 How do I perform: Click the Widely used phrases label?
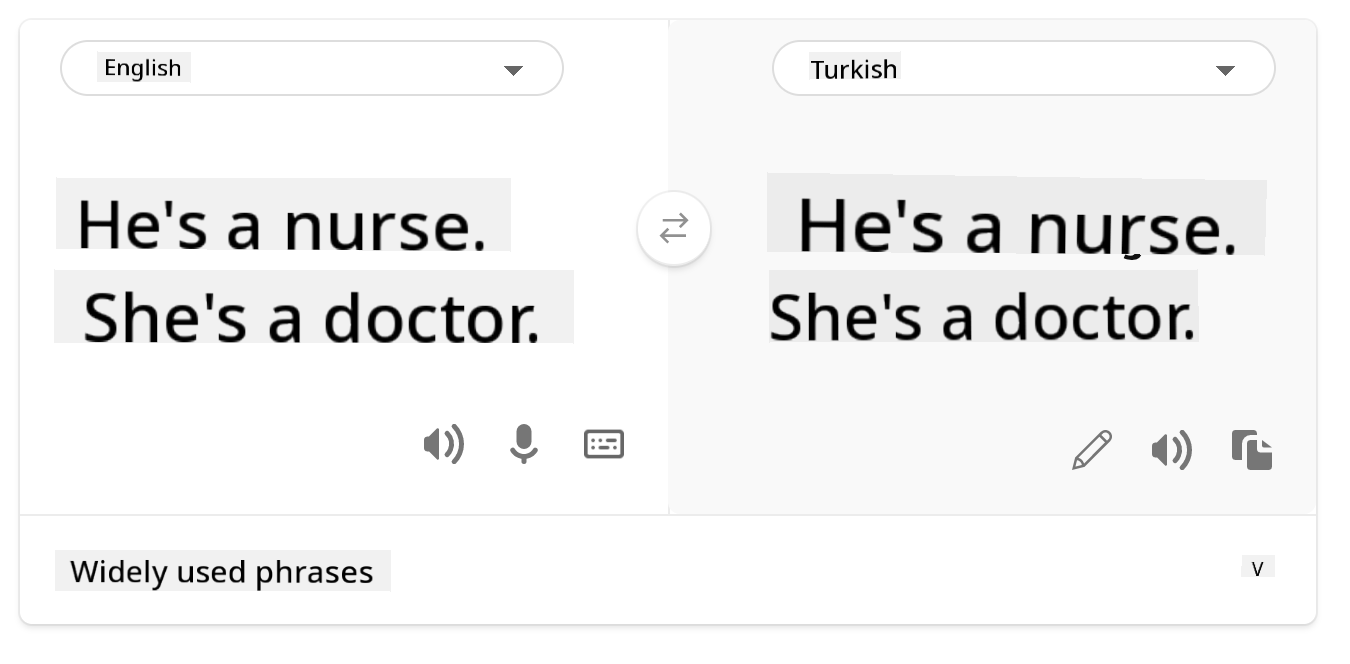222,572
